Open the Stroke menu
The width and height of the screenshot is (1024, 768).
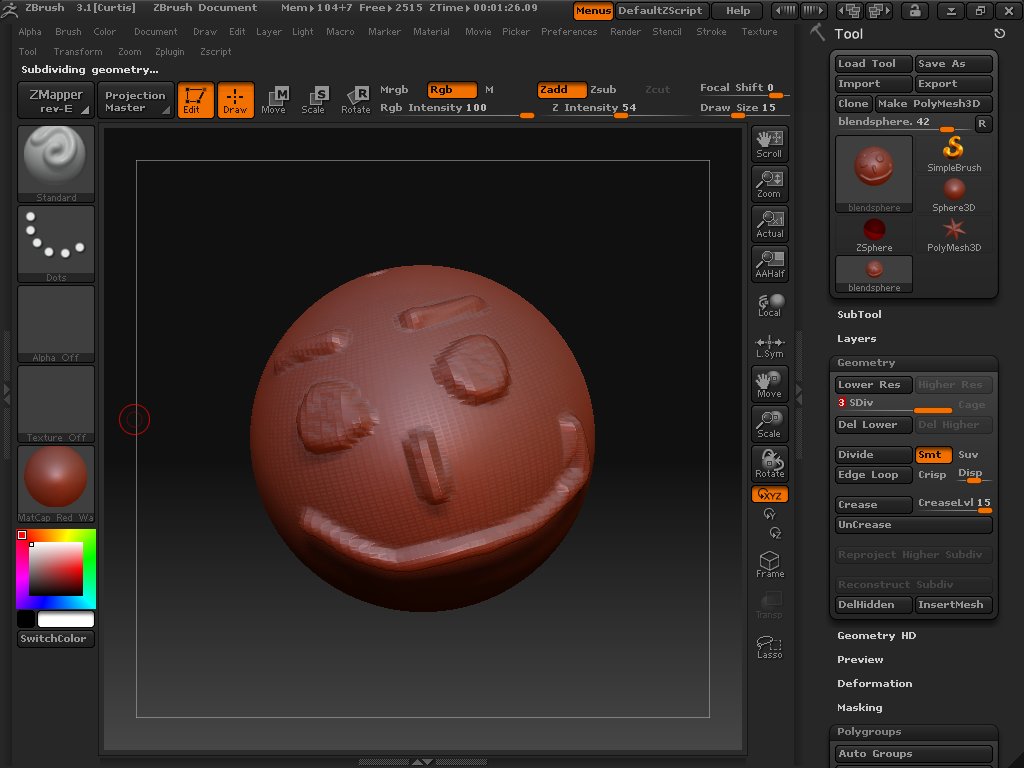(711, 32)
